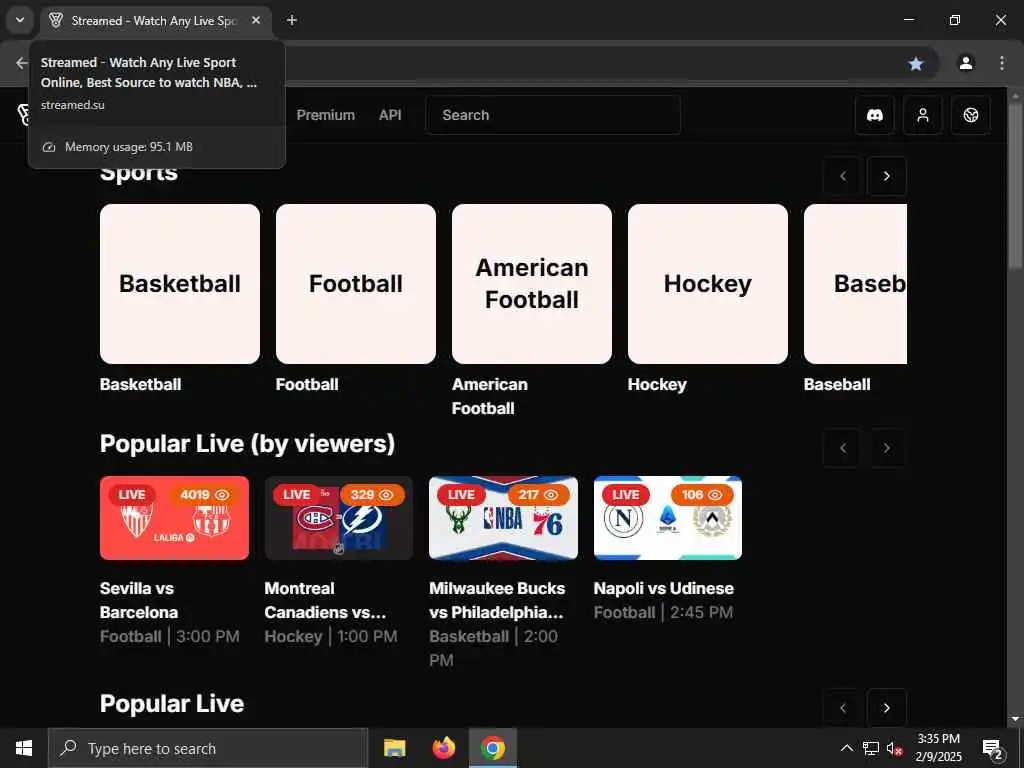Image resolution: width=1024 pixels, height=768 pixels.
Task: Open the Discord icon in the header
Action: pyautogui.click(x=874, y=115)
